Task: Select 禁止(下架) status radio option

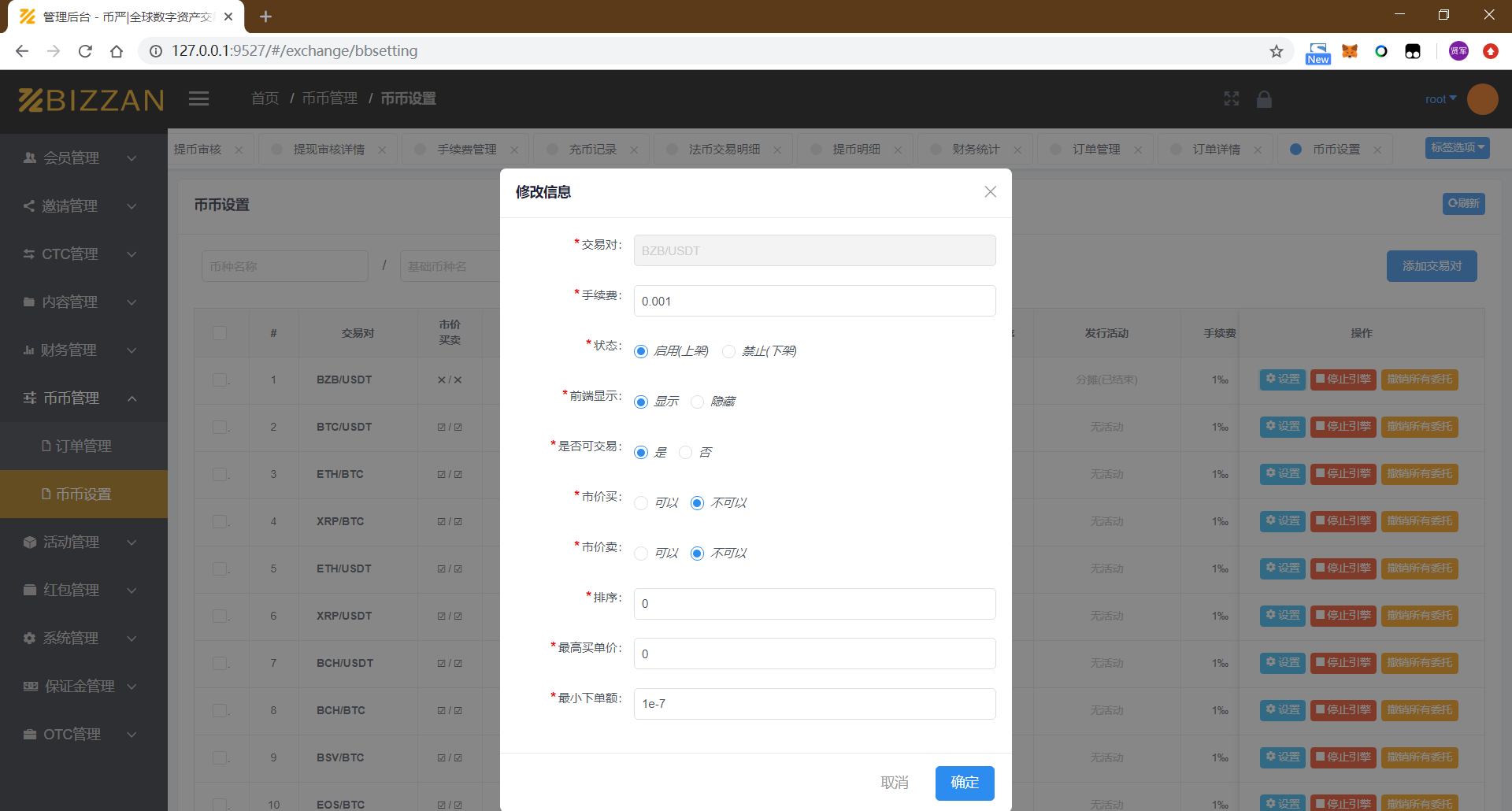Action: click(x=729, y=351)
